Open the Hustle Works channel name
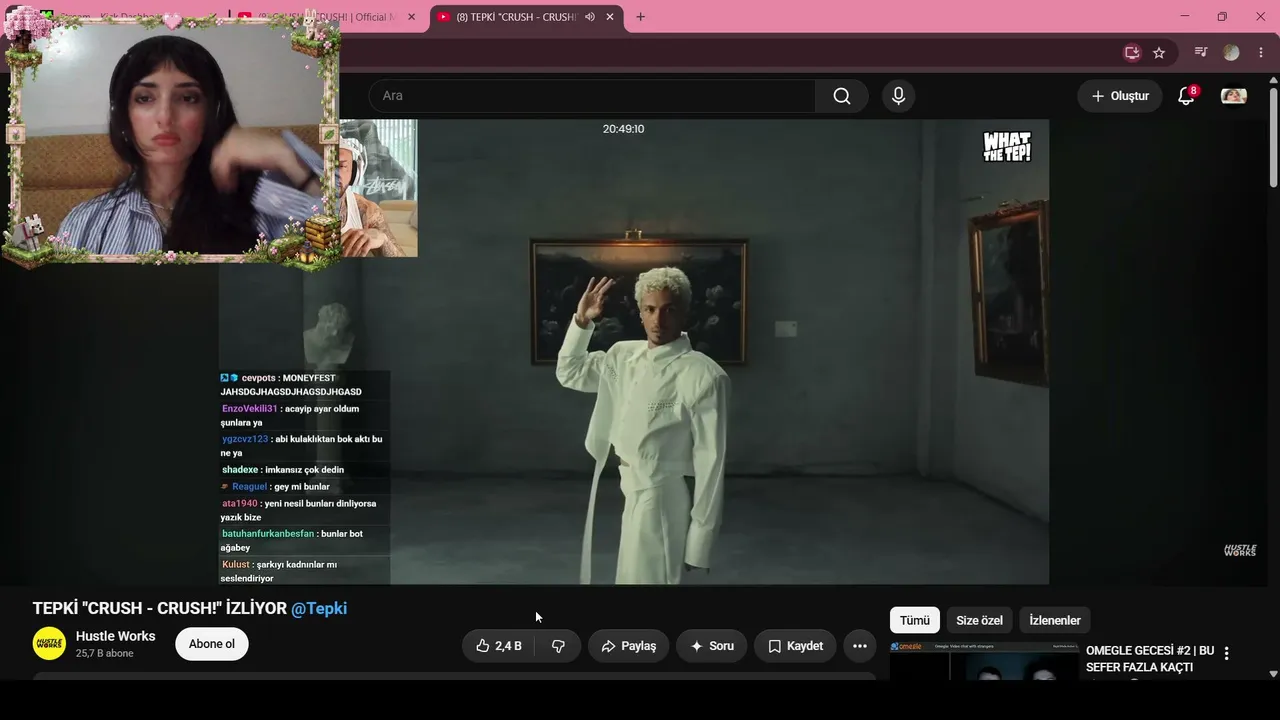The width and height of the screenshot is (1280, 720). pos(116,636)
